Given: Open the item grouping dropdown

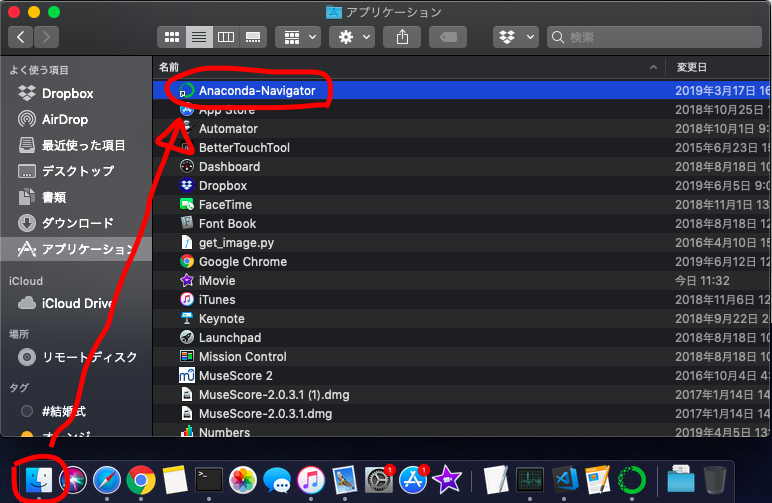Looking at the screenshot, I should click(x=298, y=37).
